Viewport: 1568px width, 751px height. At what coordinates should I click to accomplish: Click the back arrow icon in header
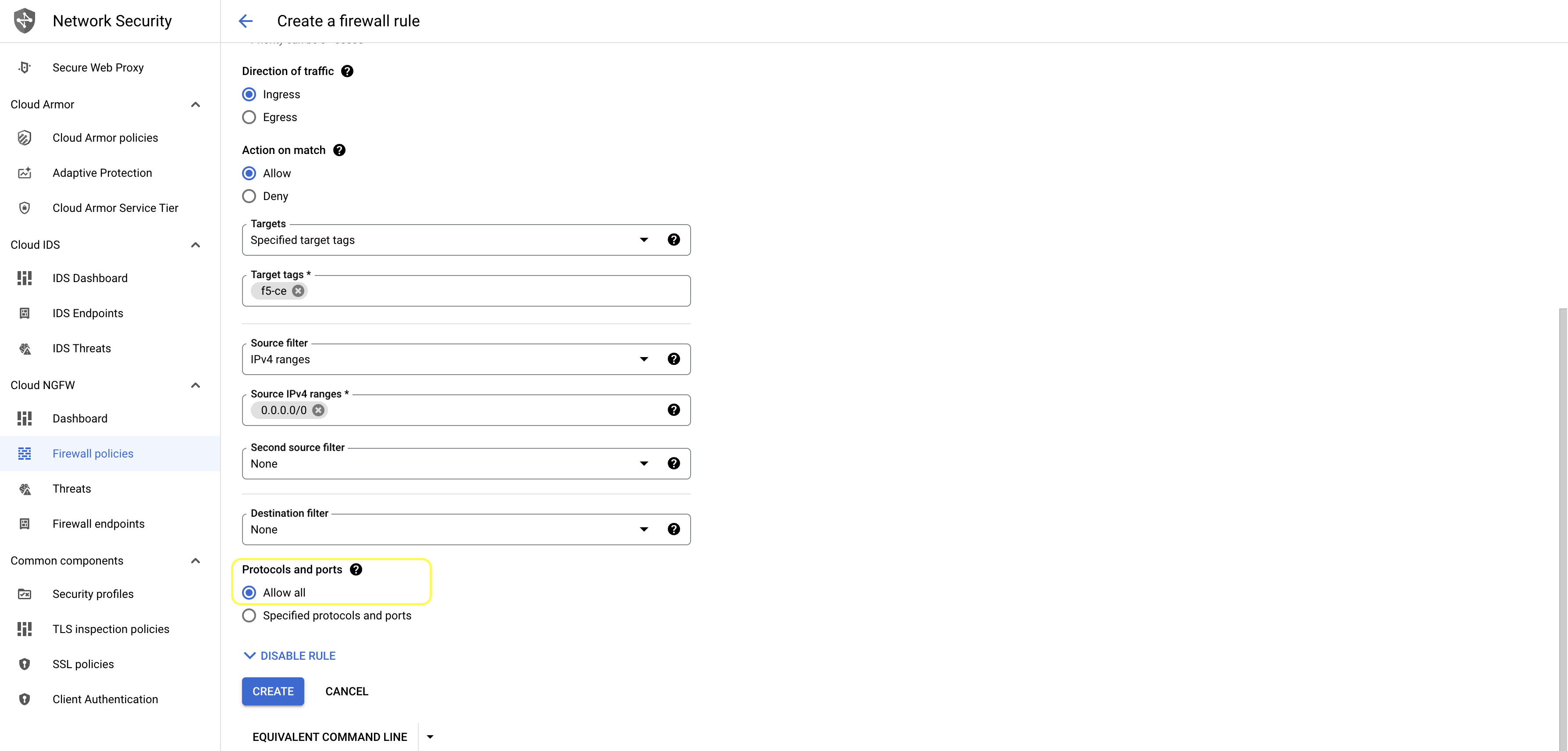[x=245, y=21]
